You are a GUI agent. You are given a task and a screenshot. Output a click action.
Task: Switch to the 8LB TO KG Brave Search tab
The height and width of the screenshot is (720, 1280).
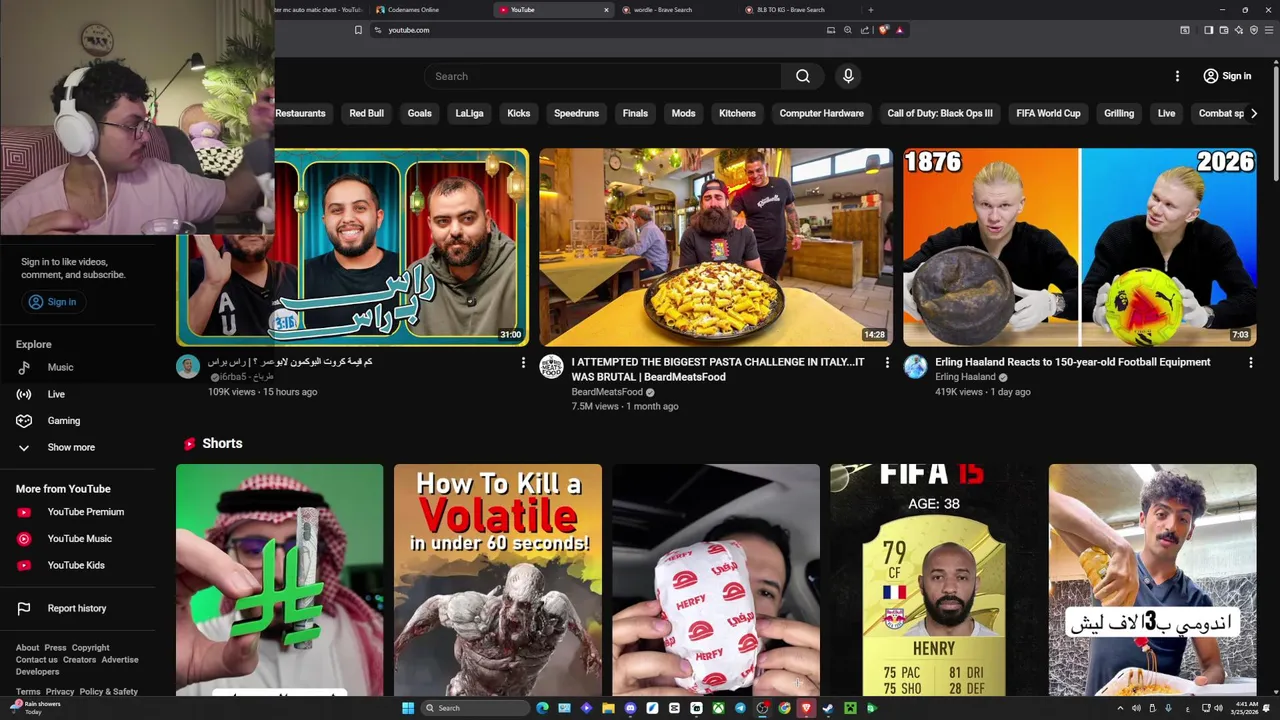click(x=800, y=10)
